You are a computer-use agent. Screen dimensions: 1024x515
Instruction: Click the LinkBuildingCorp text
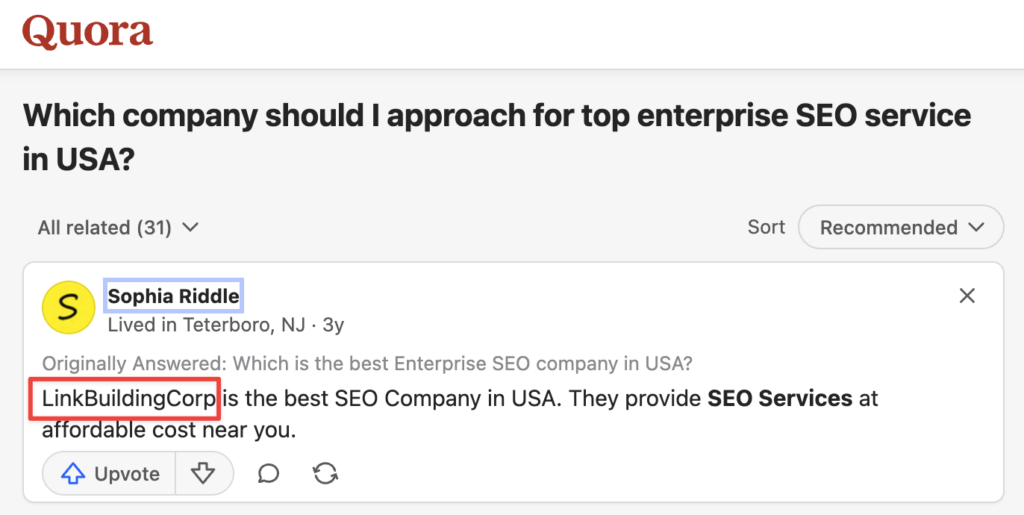click(x=129, y=399)
